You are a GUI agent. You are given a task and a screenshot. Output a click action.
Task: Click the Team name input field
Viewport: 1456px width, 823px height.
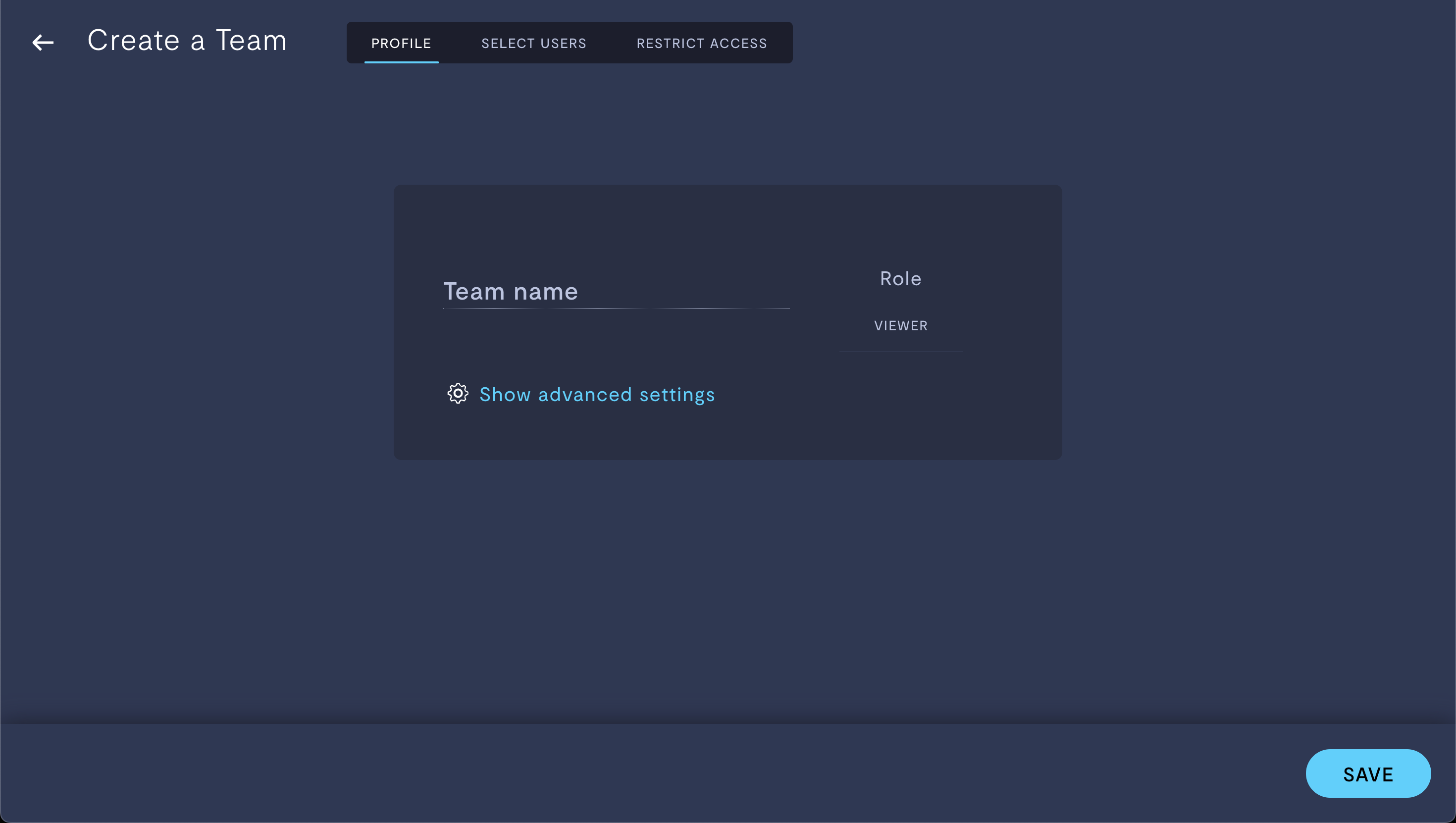click(x=616, y=290)
